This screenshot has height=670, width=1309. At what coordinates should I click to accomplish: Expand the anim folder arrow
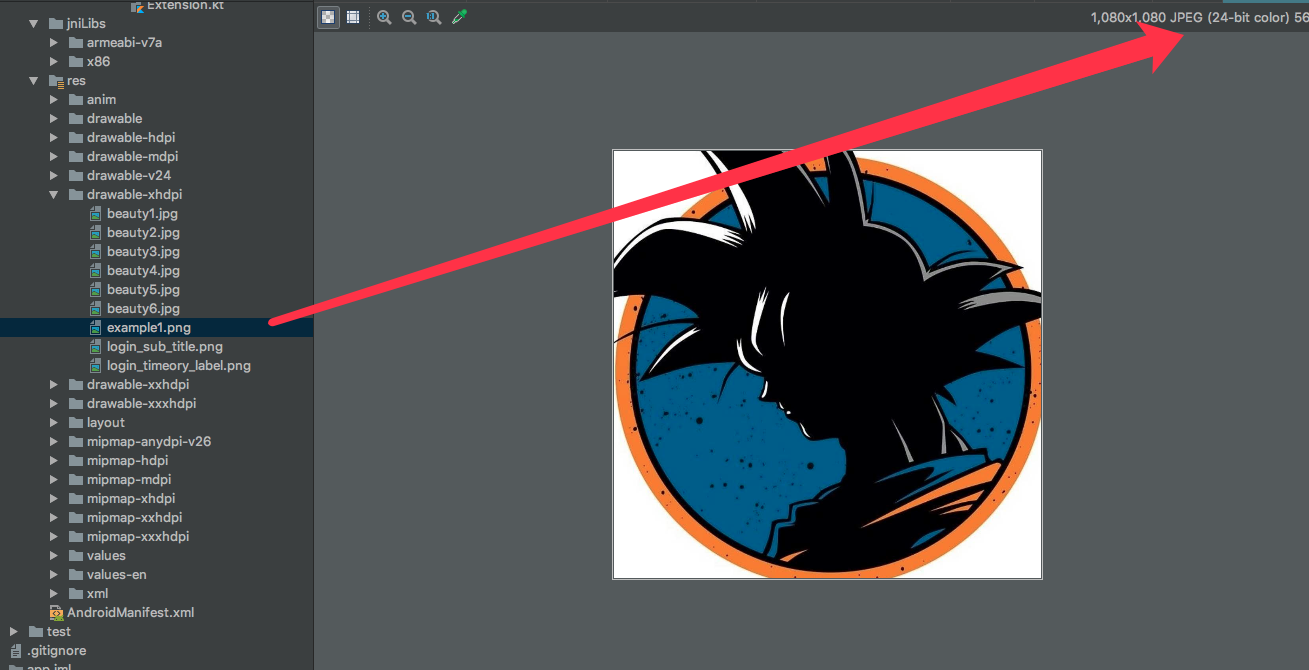click(x=54, y=99)
